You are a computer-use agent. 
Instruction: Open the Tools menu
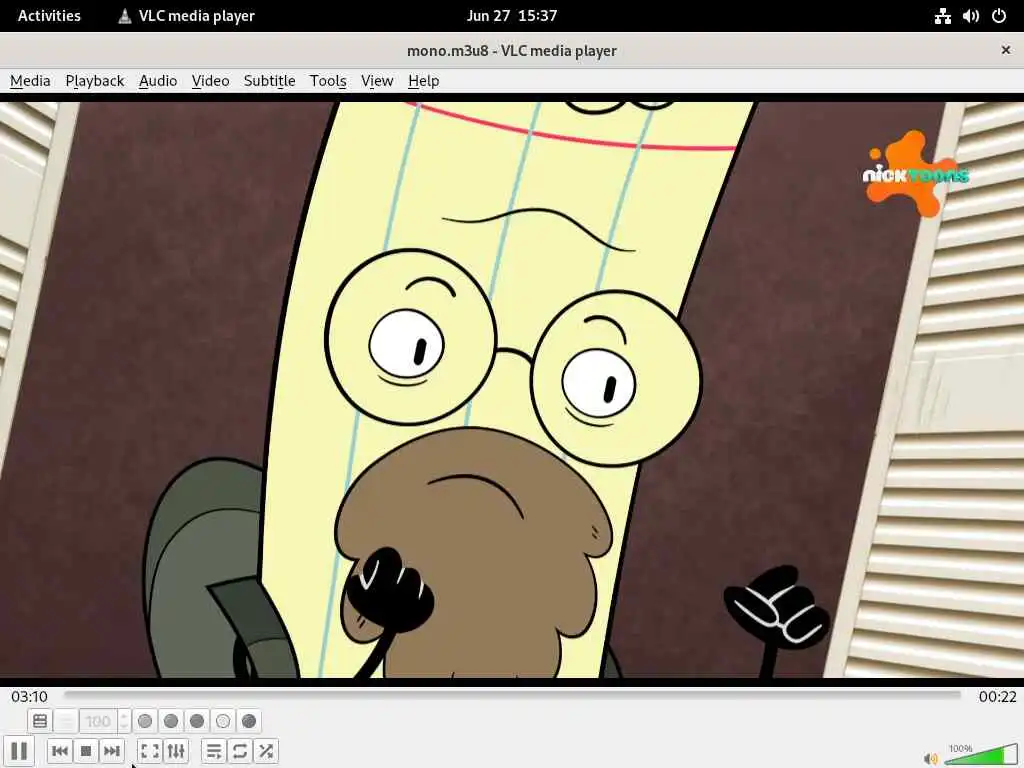(x=328, y=81)
